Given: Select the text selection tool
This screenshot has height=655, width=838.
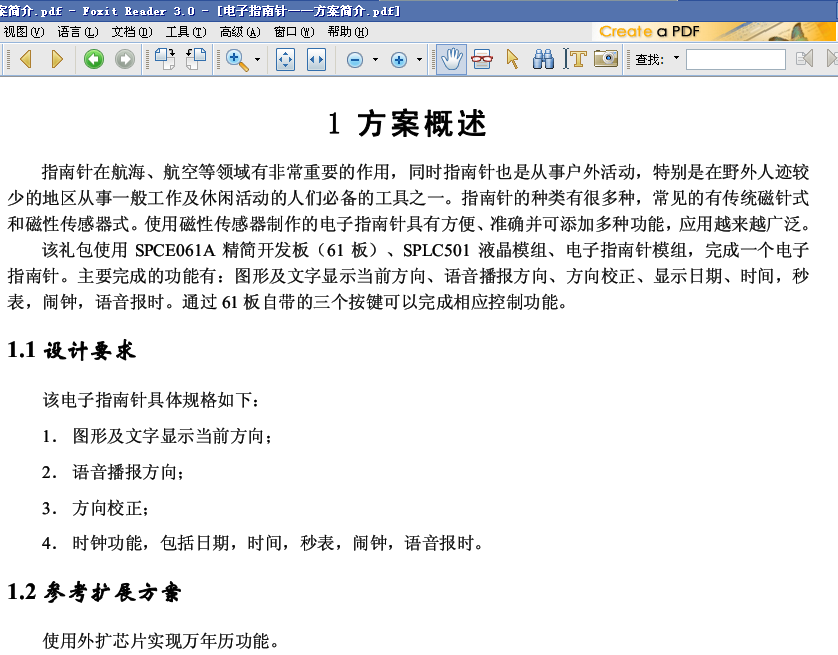Looking at the screenshot, I should click(575, 59).
